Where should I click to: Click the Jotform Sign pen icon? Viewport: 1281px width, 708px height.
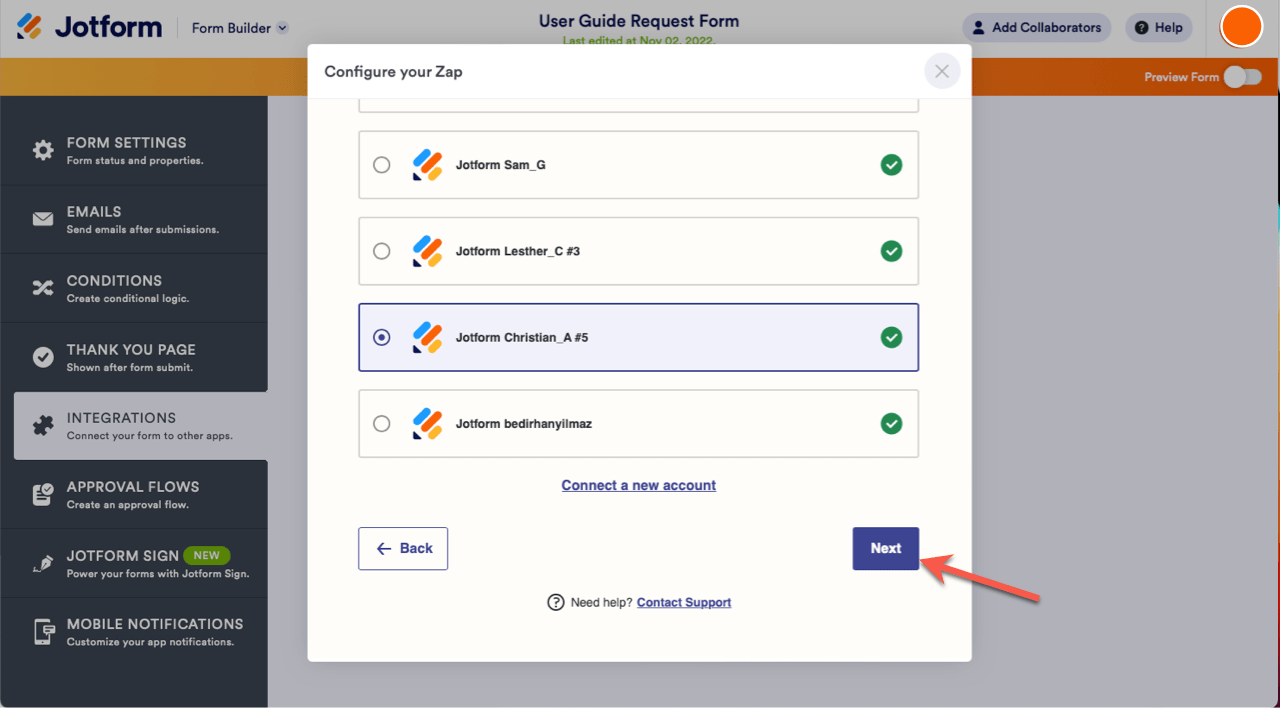[x=43, y=563]
